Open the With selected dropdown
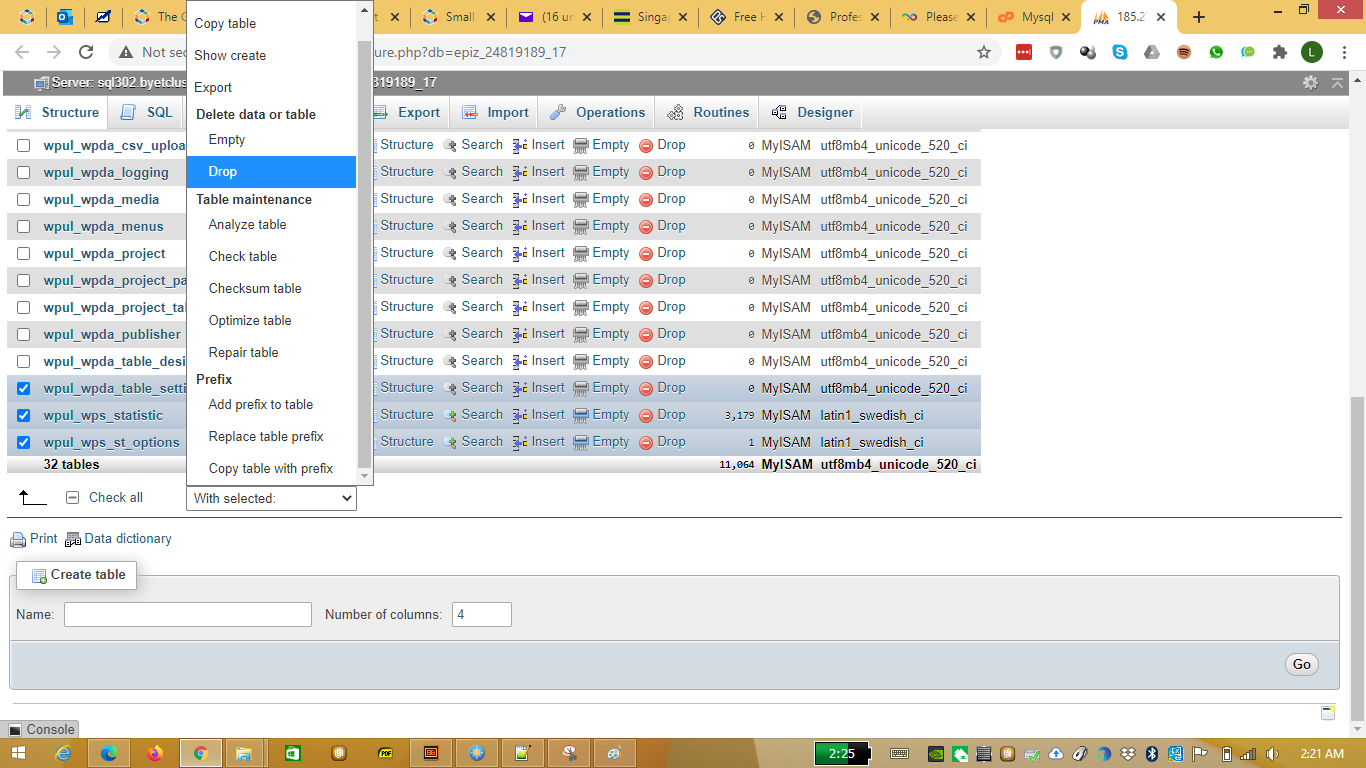Image resolution: width=1366 pixels, height=768 pixels. click(271, 498)
